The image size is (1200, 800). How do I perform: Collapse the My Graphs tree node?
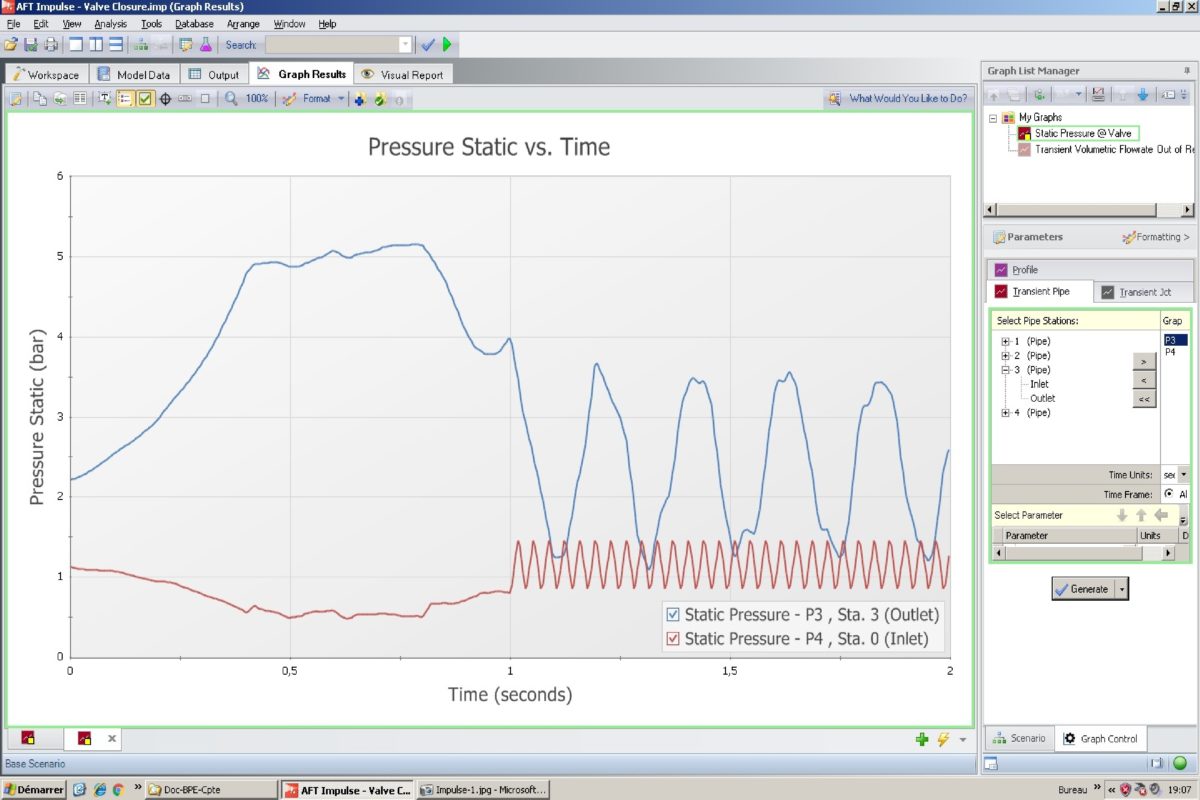pyautogui.click(x=993, y=118)
